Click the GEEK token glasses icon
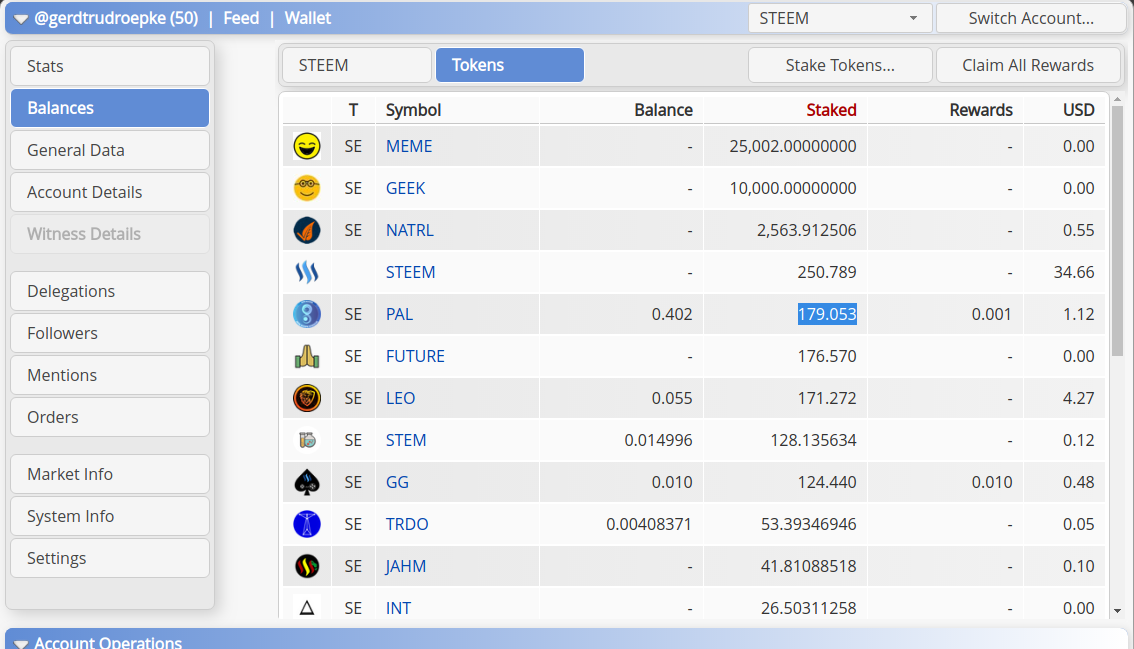The image size is (1134, 649). point(307,188)
